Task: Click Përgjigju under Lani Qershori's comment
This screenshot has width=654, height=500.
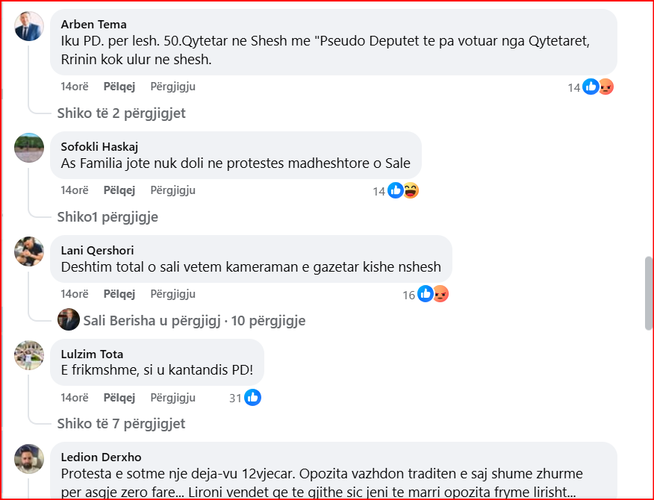Action: (172, 294)
